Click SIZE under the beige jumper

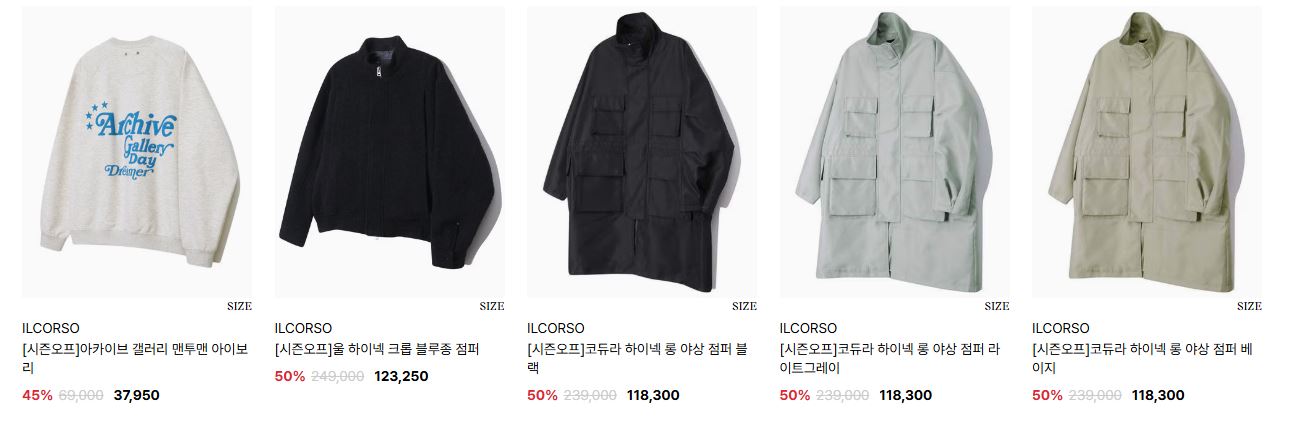click(1250, 306)
